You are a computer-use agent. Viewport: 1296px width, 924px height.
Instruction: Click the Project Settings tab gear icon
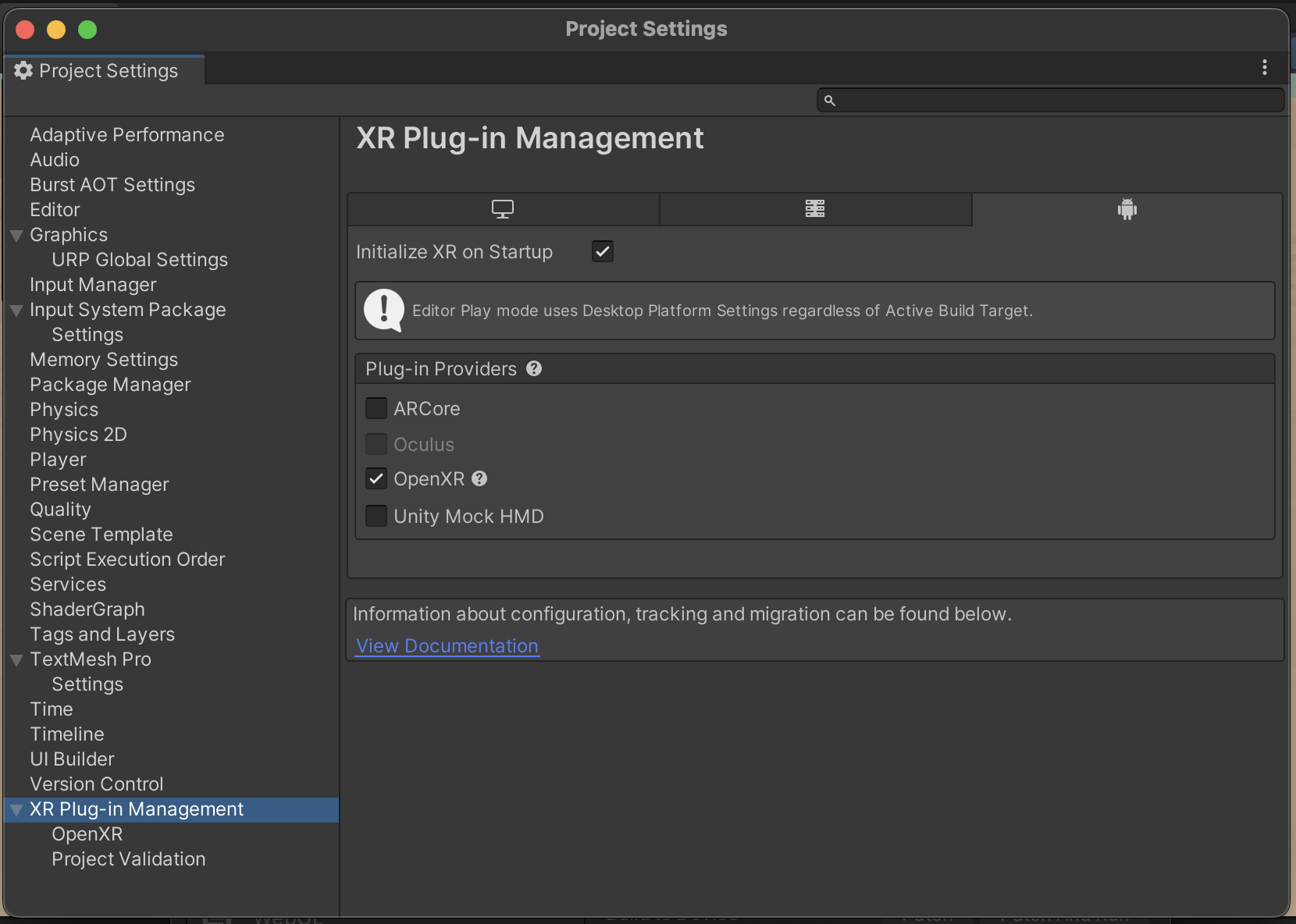(x=23, y=70)
